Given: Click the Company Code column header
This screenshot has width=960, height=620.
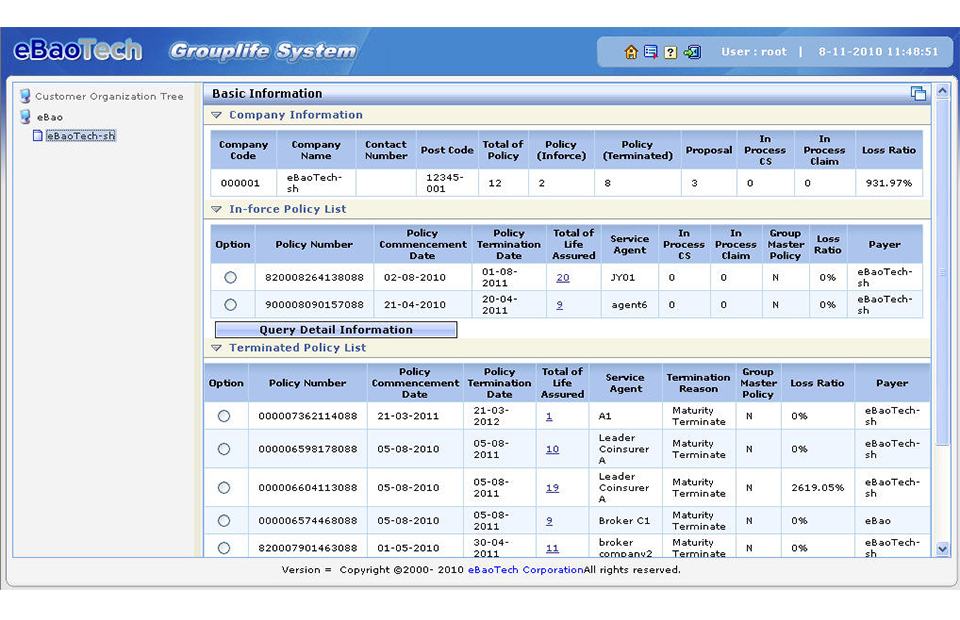Looking at the screenshot, I should 244,150.
